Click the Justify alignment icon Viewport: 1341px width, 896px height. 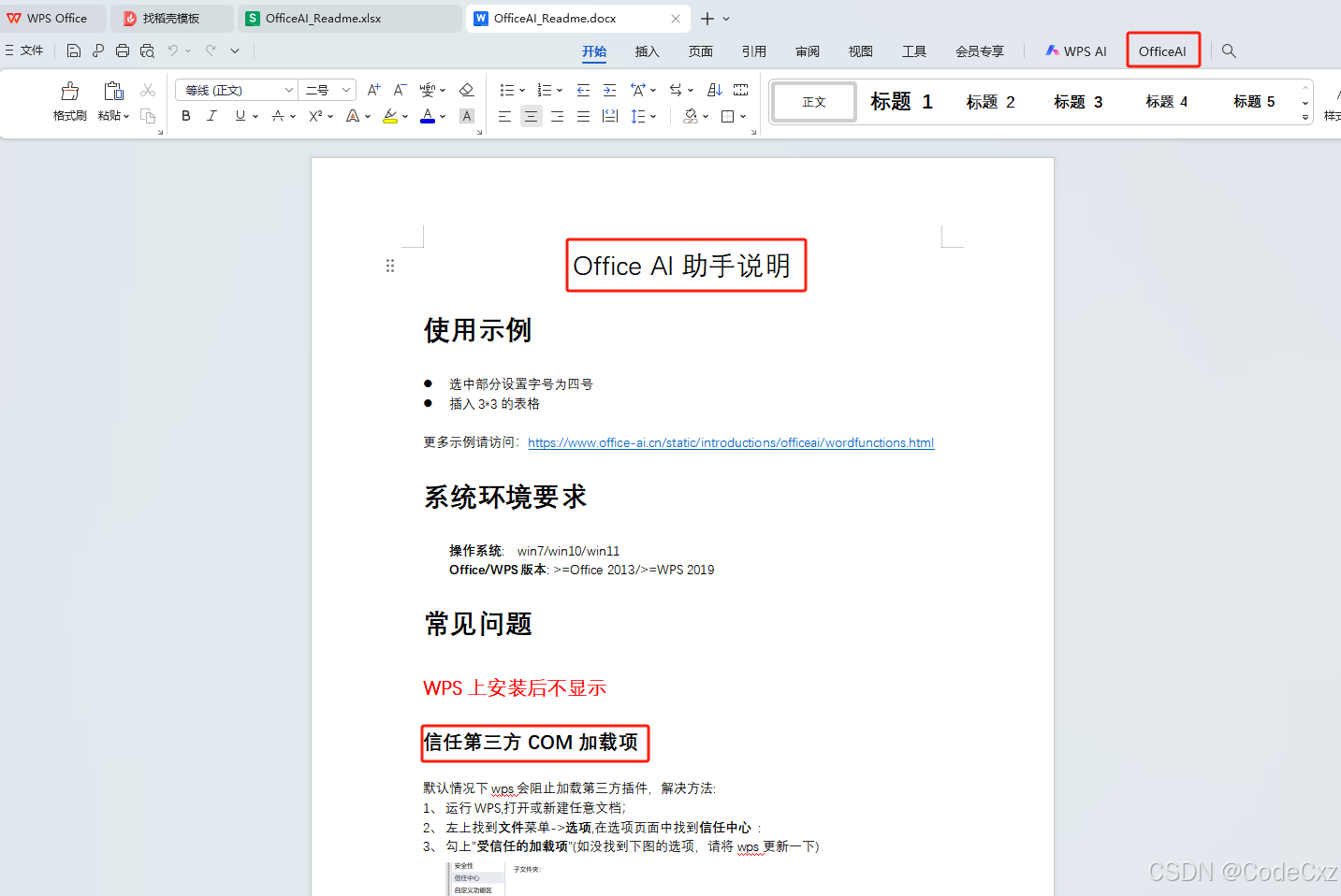(x=583, y=116)
